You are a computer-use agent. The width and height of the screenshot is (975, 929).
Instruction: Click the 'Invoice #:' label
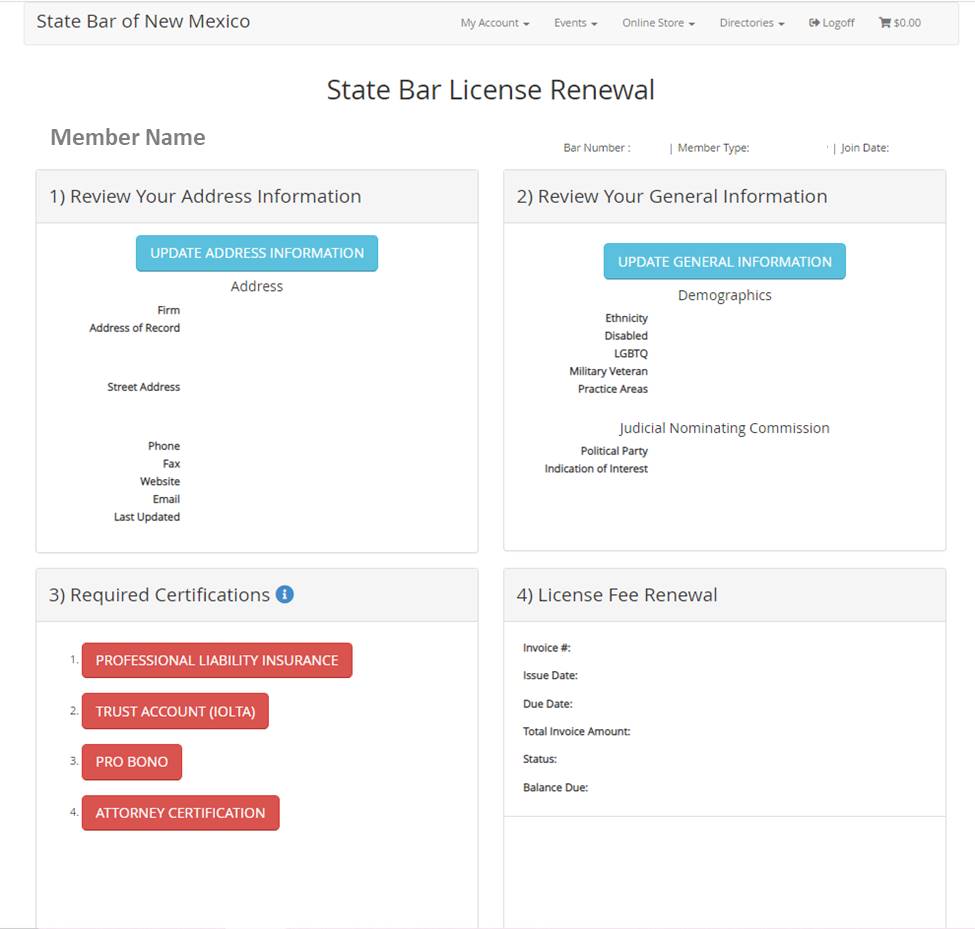tap(547, 648)
